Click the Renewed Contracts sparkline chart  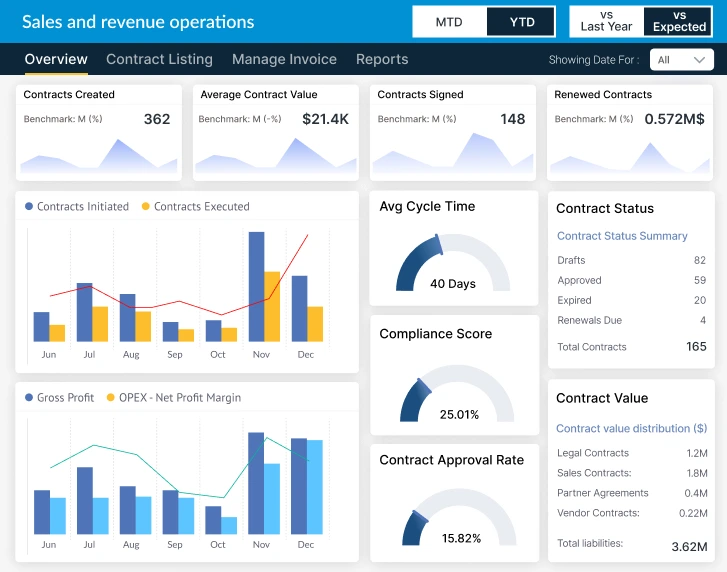pyautogui.click(x=629, y=157)
